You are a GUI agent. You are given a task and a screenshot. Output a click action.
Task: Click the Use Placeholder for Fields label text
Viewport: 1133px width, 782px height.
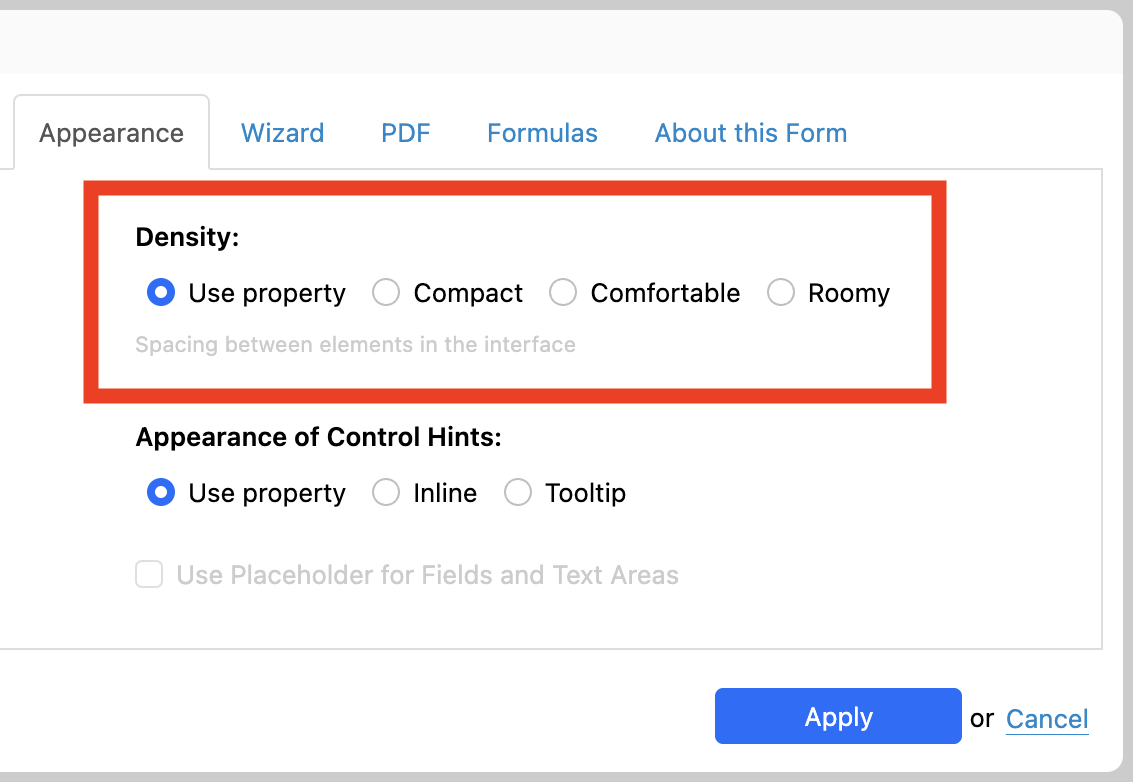coord(428,575)
